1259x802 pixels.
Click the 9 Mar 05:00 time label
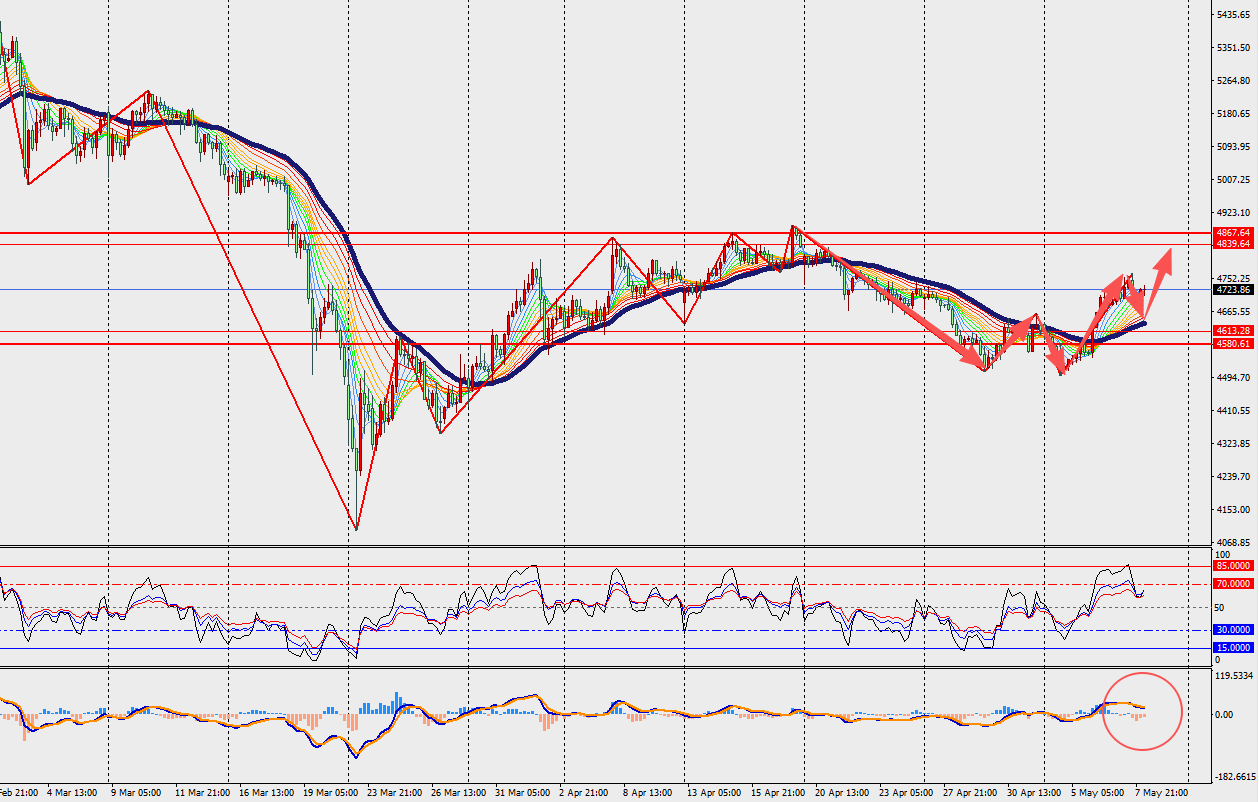pyautogui.click(x=135, y=794)
